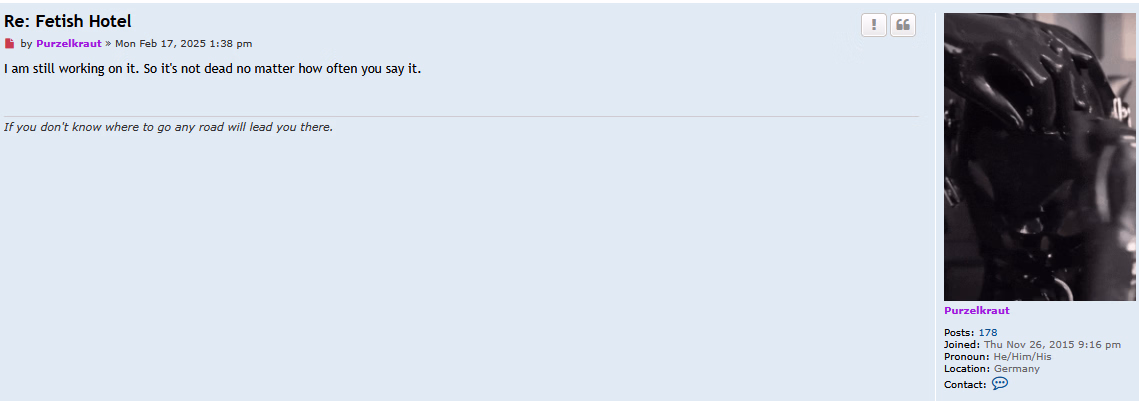View the user's 178 posts
This screenshot has width=1139, height=401.
[x=987, y=333]
